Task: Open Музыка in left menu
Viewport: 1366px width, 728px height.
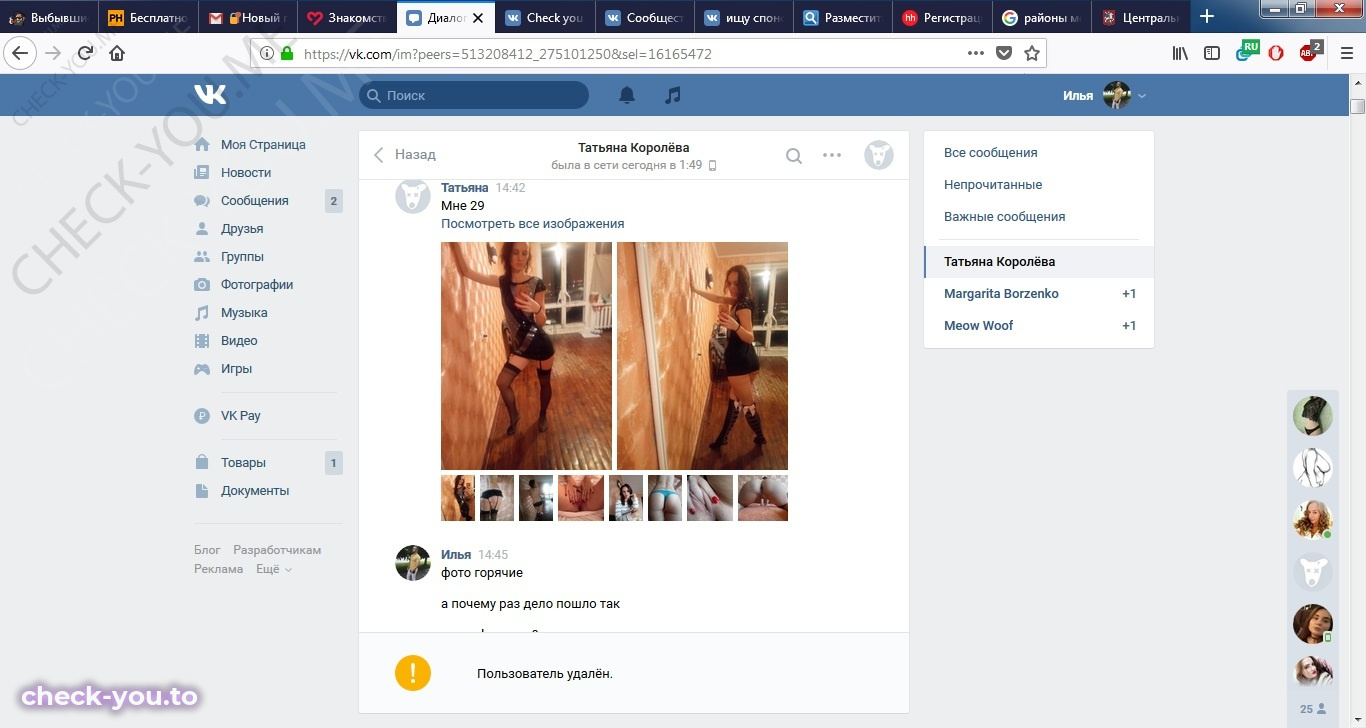Action: (244, 313)
